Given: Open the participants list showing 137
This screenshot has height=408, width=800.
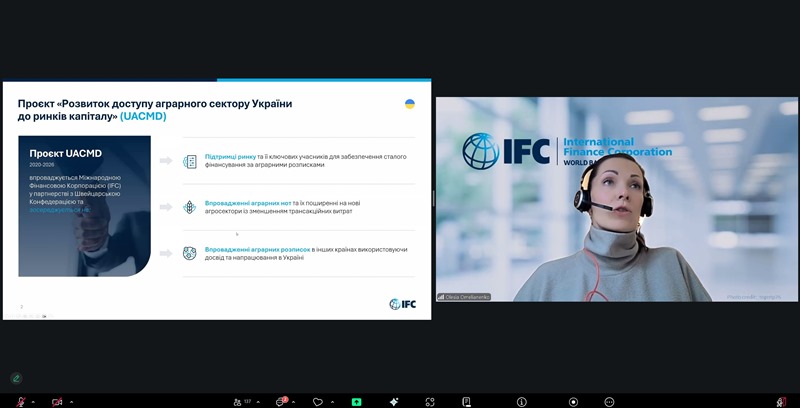Looking at the screenshot, I should (x=242, y=402).
